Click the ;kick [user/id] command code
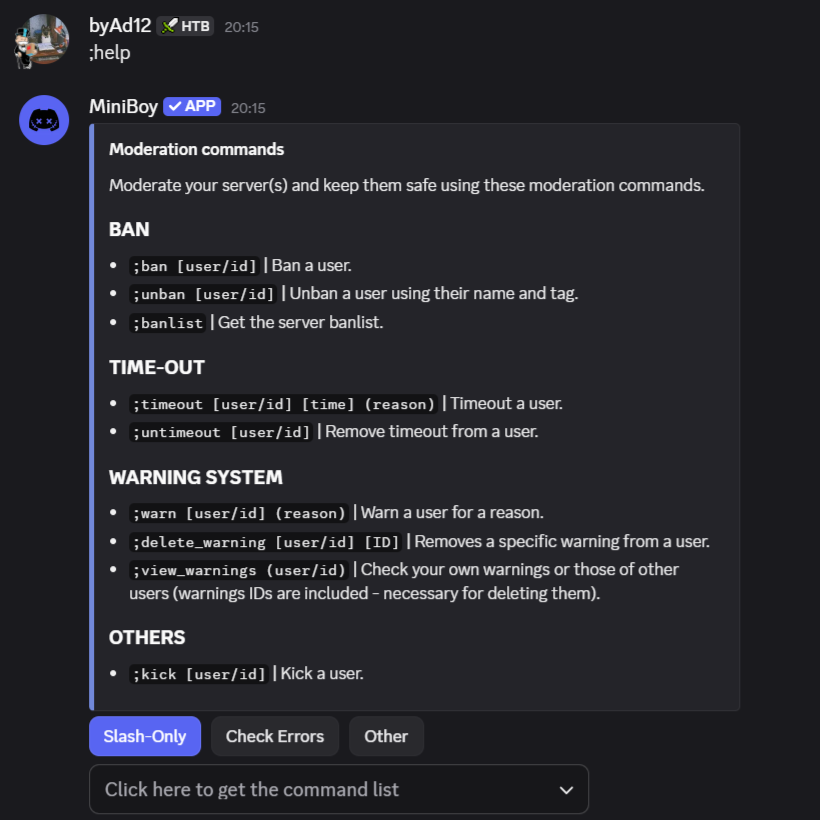 click(x=199, y=674)
